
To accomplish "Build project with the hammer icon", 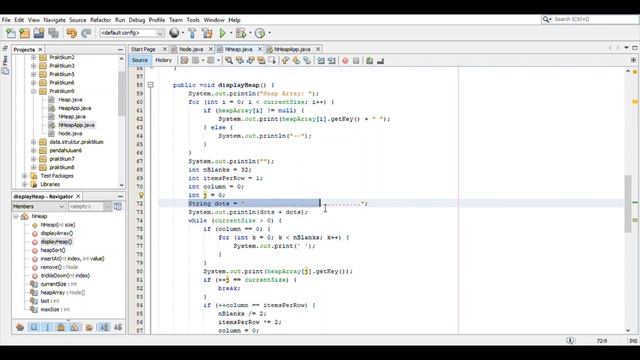I will (x=192, y=33).
